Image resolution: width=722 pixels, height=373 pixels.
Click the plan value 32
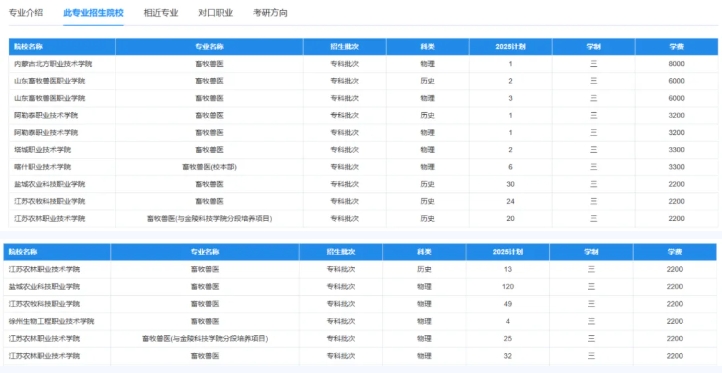(x=508, y=356)
